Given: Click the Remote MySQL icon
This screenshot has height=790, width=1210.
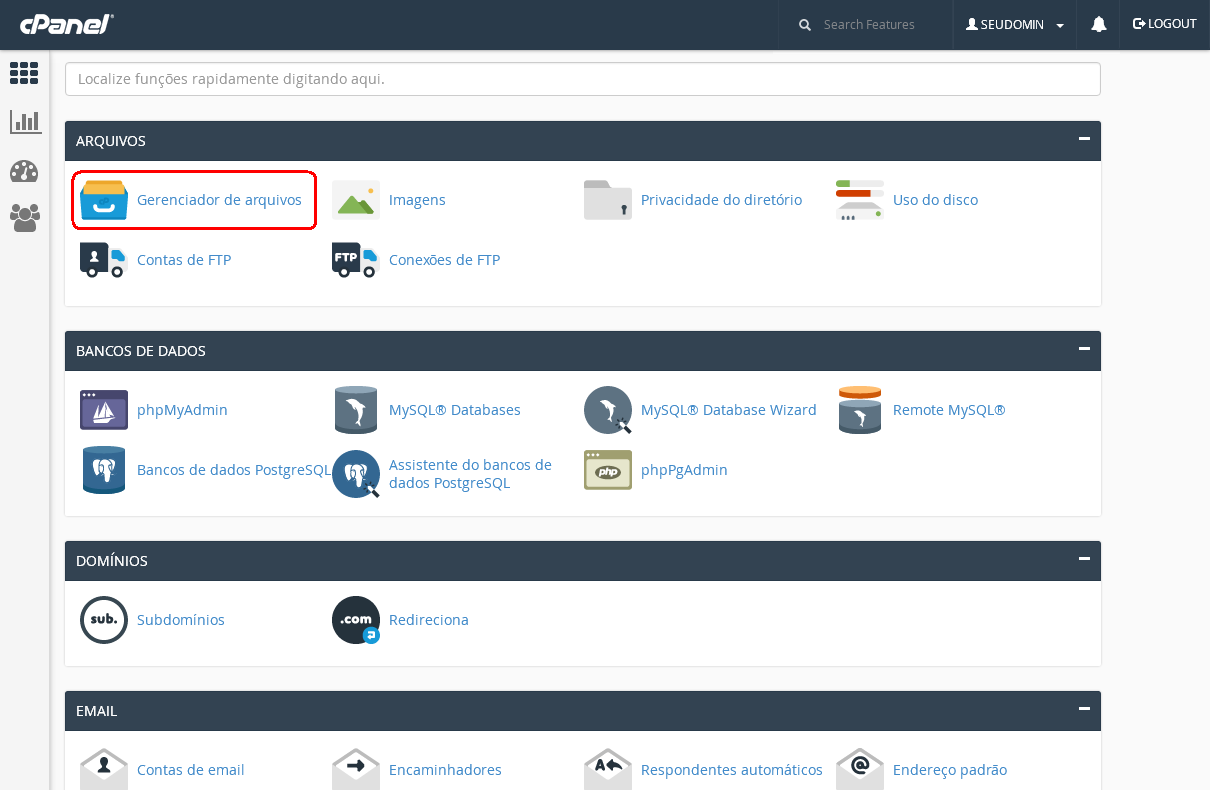Looking at the screenshot, I should point(860,410).
